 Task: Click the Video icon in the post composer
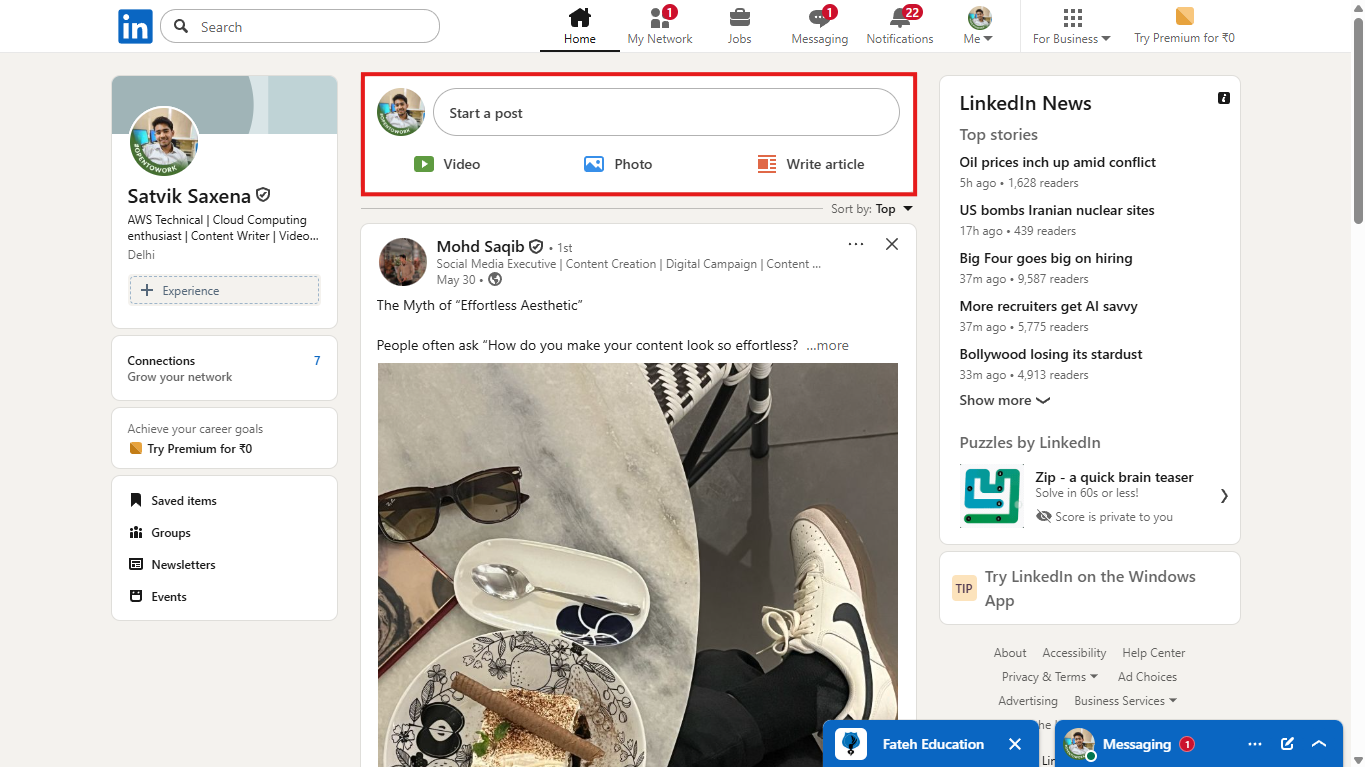[x=424, y=163]
